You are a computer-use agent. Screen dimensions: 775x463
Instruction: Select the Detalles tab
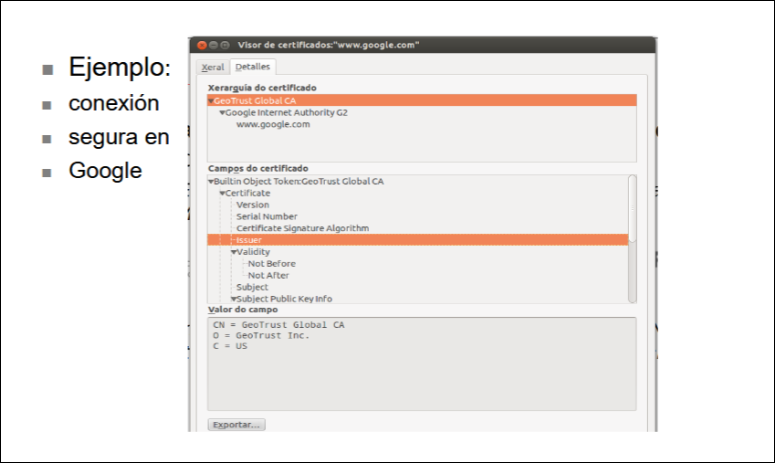coord(252,67)
